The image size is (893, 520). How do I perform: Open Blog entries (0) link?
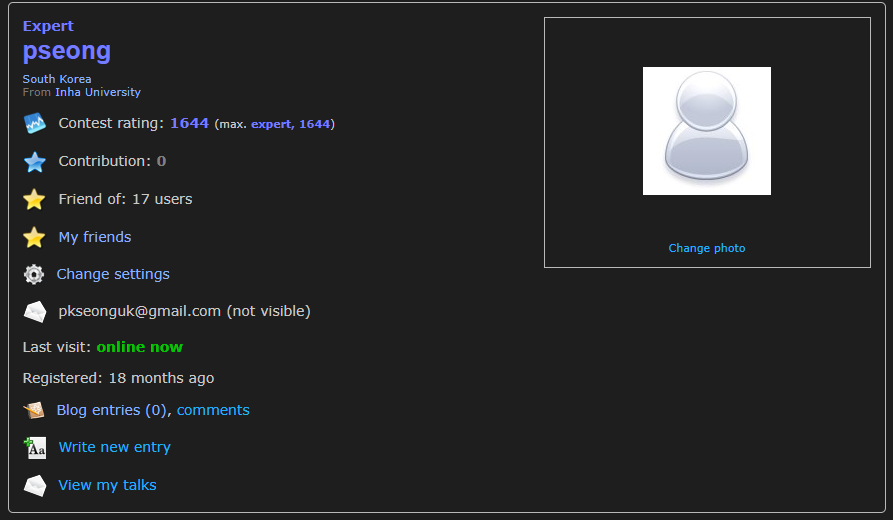coord(112,410)
